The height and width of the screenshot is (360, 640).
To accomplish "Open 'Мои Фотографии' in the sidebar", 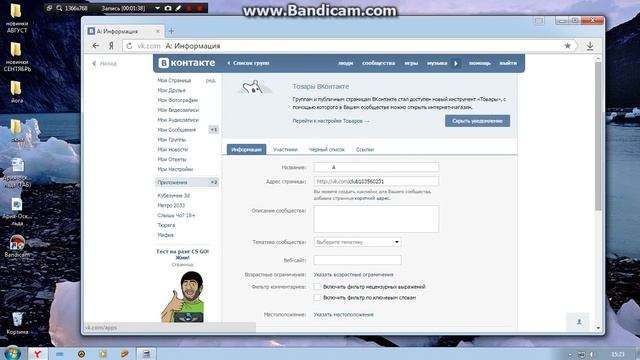I will click(x=178, y=100).
